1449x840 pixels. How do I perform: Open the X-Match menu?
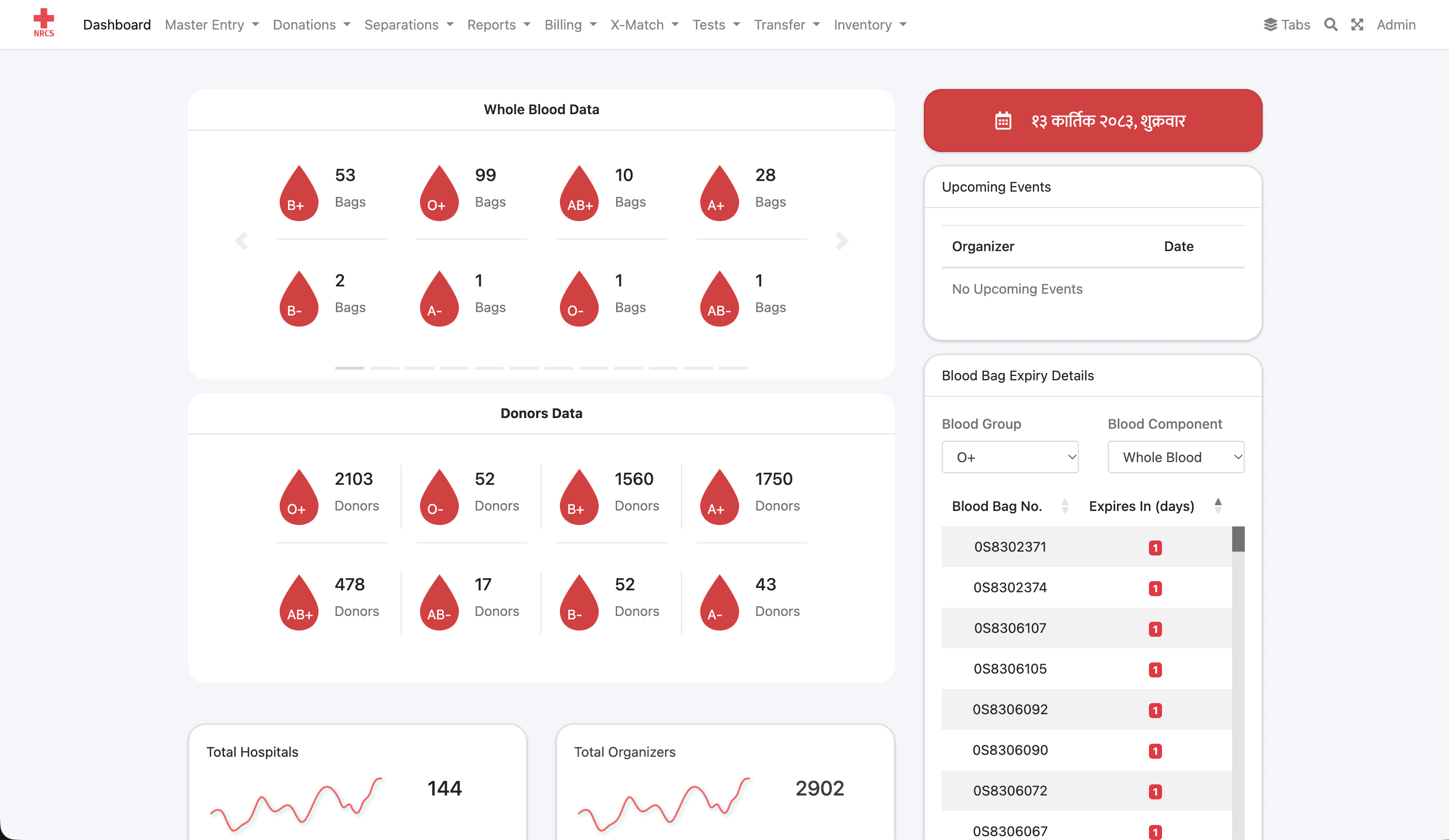click(x=644, y=25)
